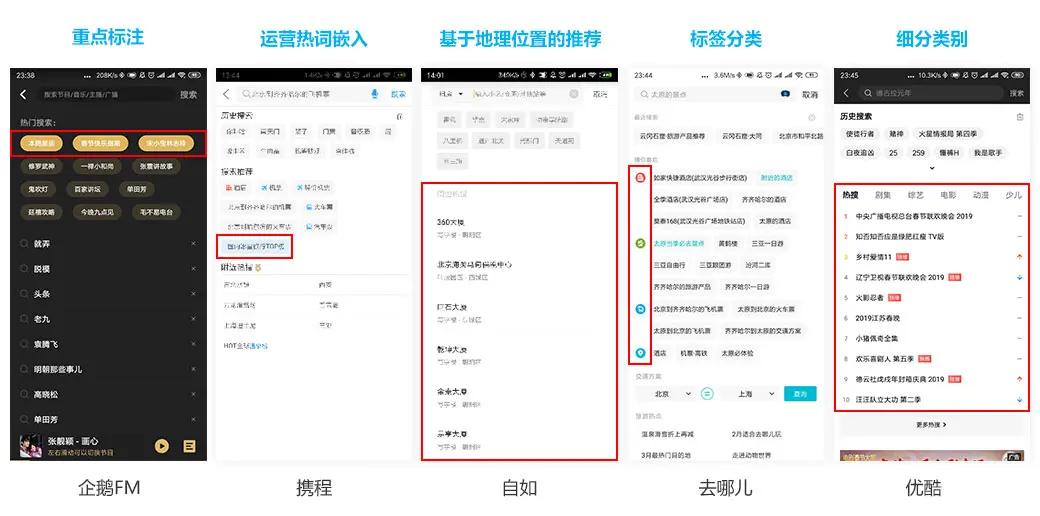Tap the 白夜追凶 history tag in 优酷
This screenshot has height=516, width=1040.
(860, 153)
